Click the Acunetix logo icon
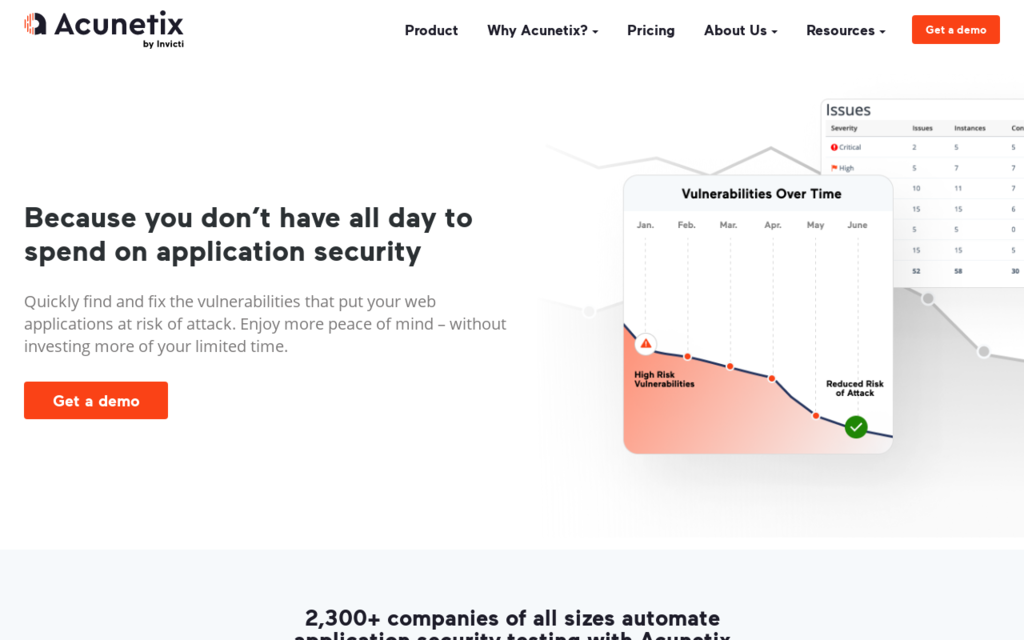Viewport: 1024px width, 640px height. 35,24
